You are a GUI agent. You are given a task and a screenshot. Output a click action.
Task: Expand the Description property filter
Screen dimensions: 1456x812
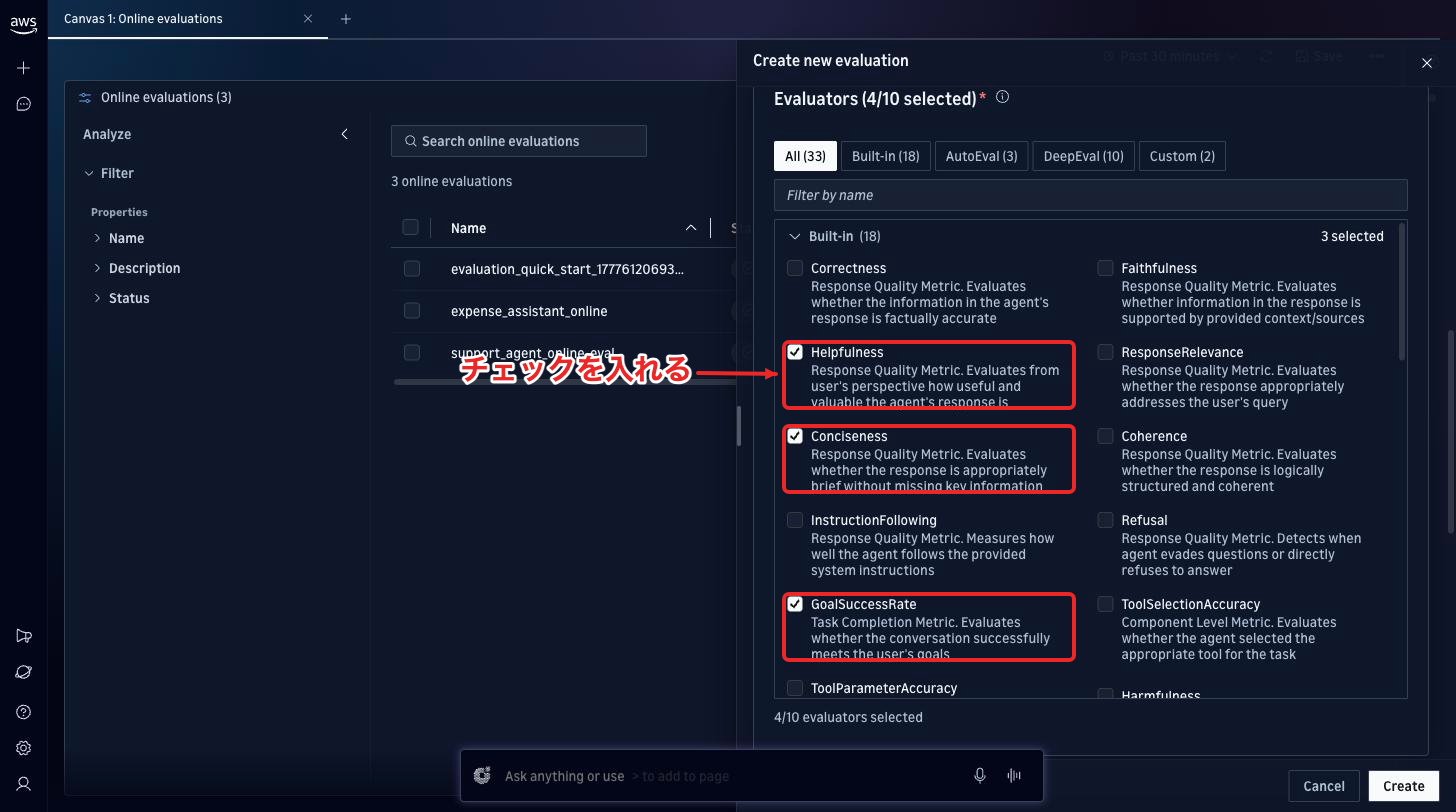tap(98, 268)
